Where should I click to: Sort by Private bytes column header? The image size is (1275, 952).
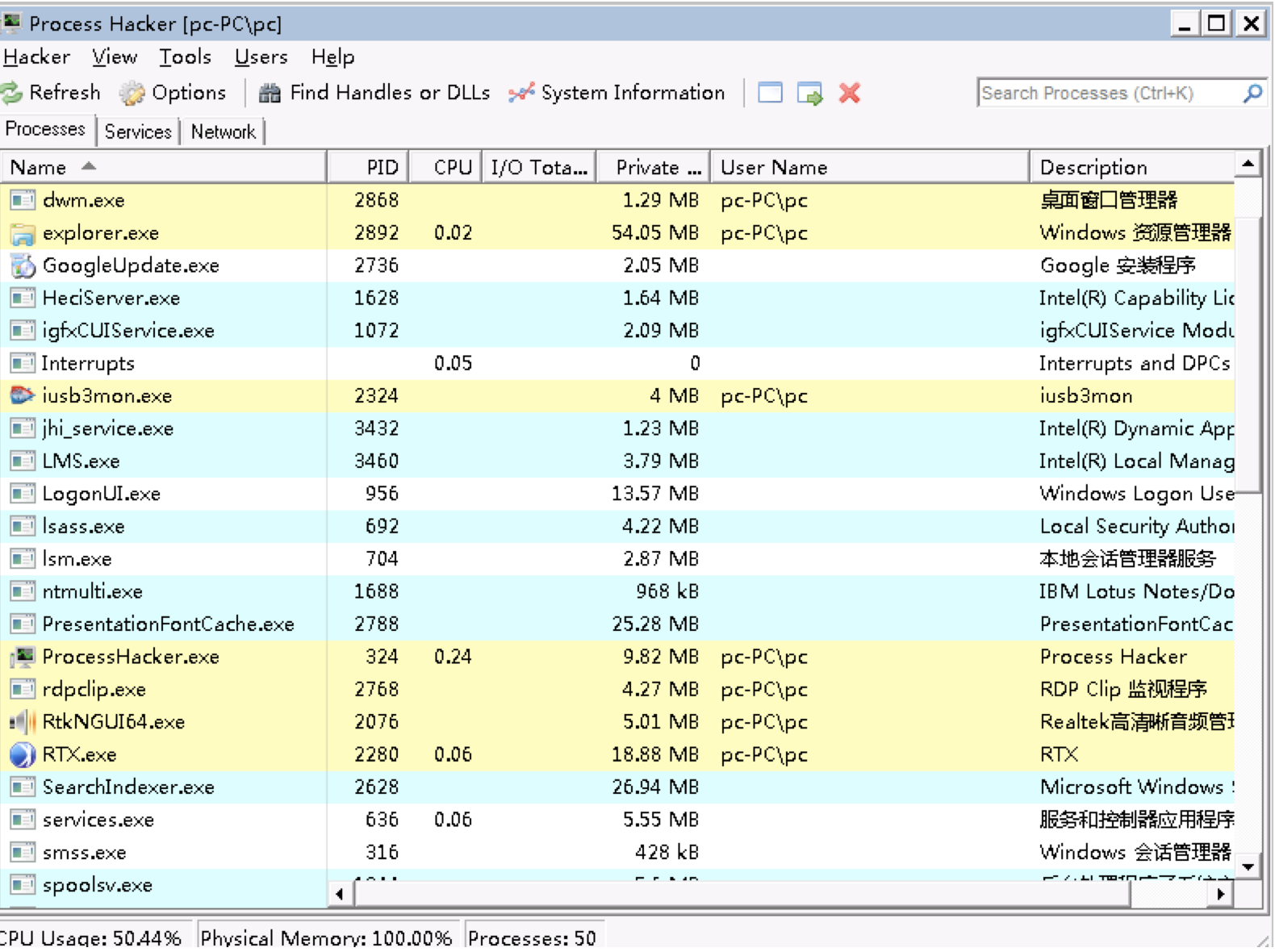click(x=654, y=168)
